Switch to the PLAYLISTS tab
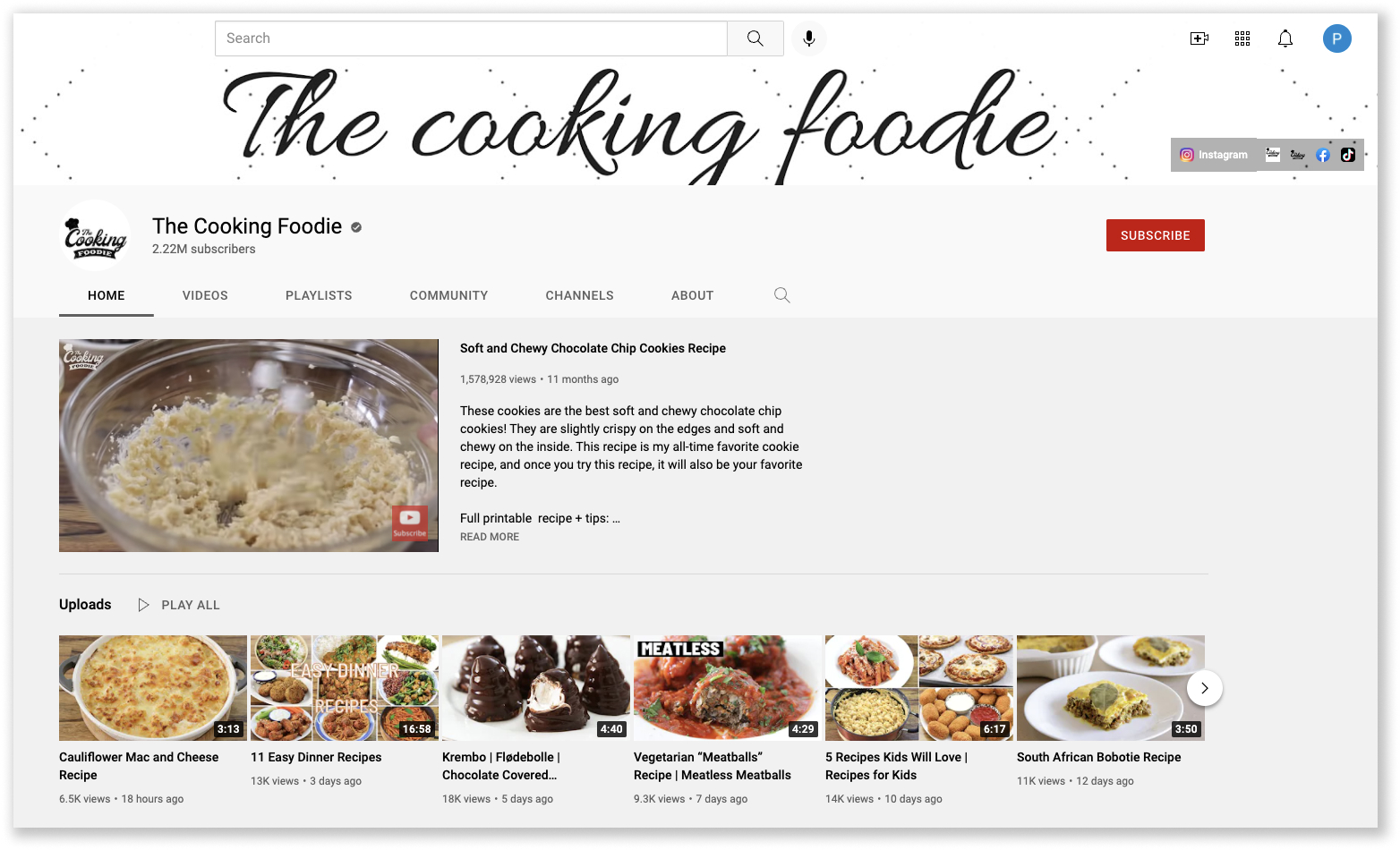The height and width of the screenshot is (850, 1400). click(x=319, y=295)
